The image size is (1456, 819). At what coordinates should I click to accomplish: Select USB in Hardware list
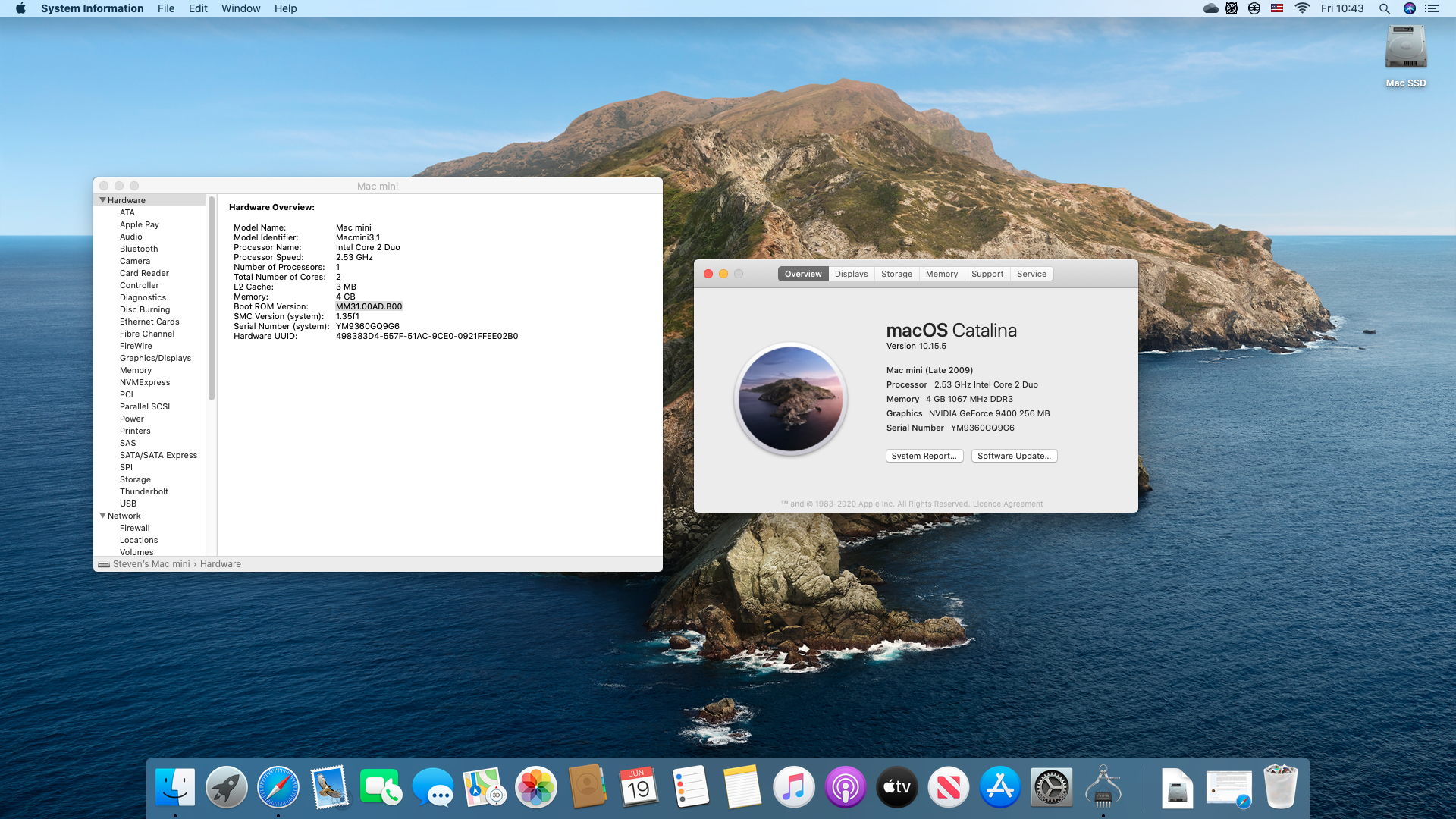tap(128, 504)
